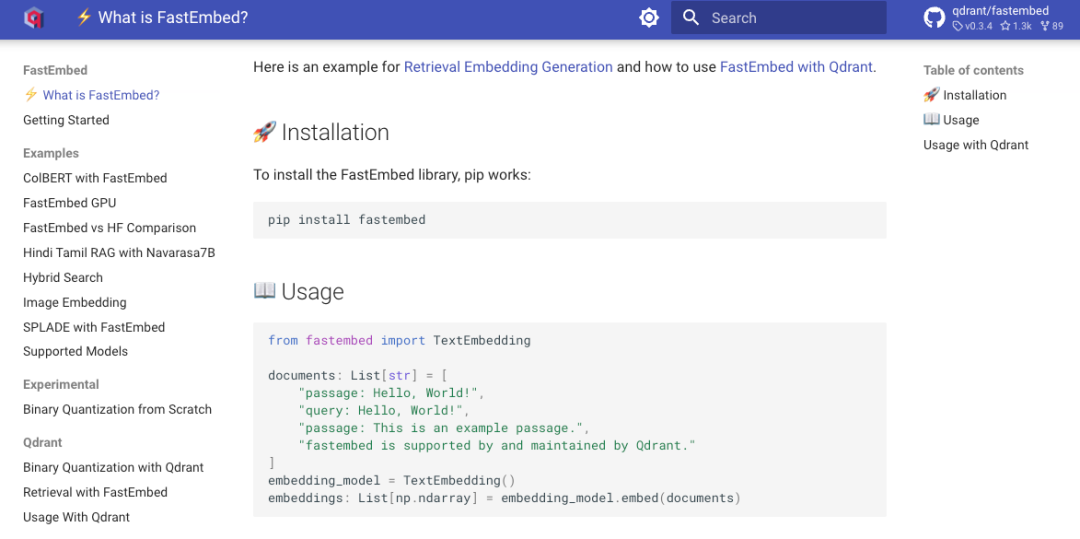Image resolution: width=1080 pixels, height=539 pixels.
Task: Click the 'embedding_model = TextEmbedding()' line
Action: point(391,480)
